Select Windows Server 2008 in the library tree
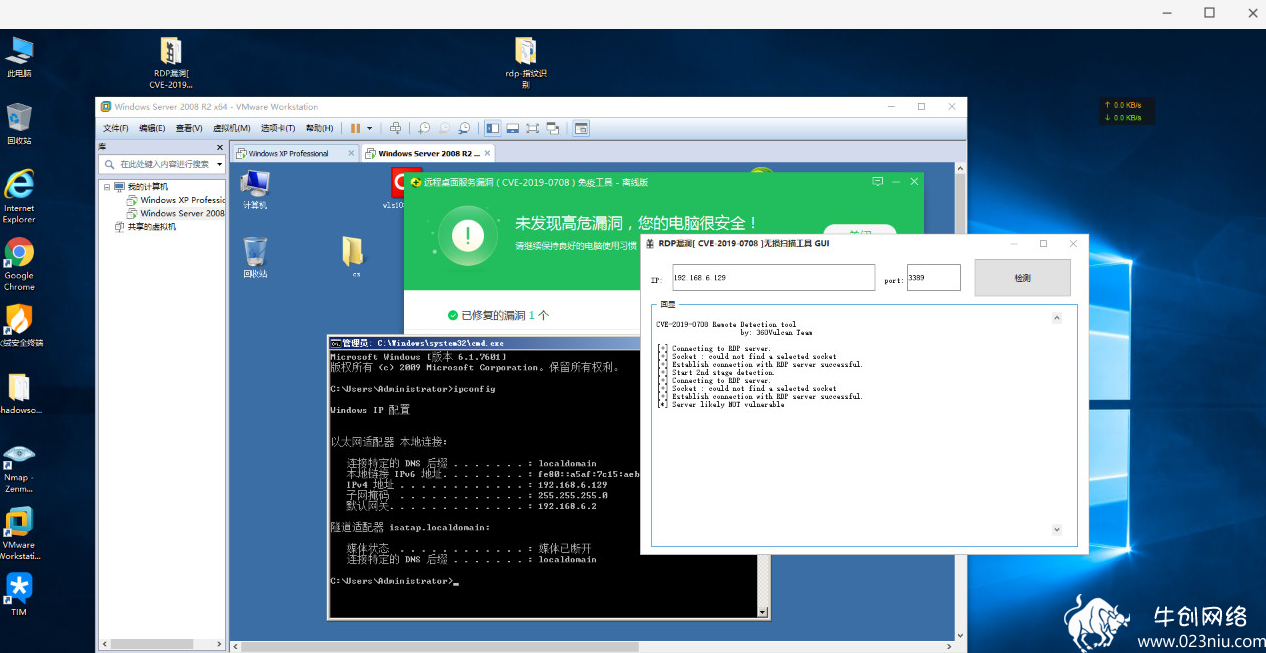Viewport: 1266px width, 653px height. tap(176, 213)
